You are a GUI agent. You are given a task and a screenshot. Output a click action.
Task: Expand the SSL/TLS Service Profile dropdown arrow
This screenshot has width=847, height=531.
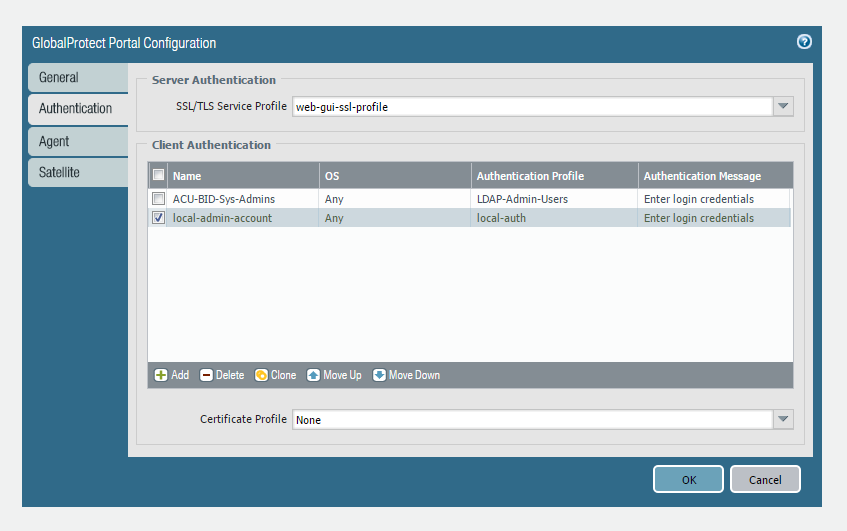click(783, 107)
